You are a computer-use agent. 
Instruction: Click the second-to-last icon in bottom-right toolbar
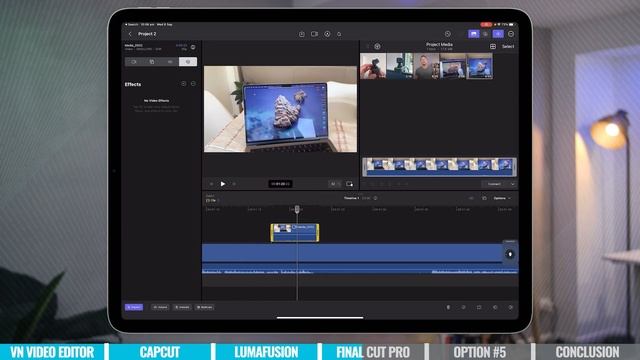pyautogui.click(x=495, y=307)
